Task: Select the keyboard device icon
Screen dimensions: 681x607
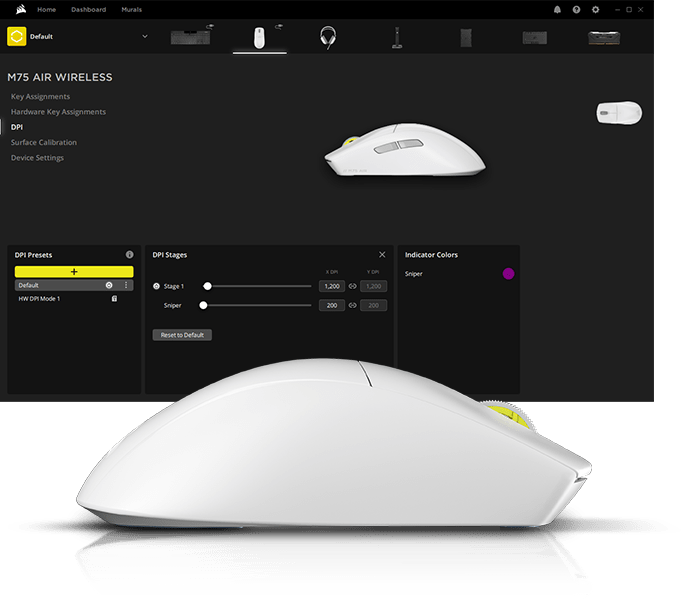Action: (190, 37)
